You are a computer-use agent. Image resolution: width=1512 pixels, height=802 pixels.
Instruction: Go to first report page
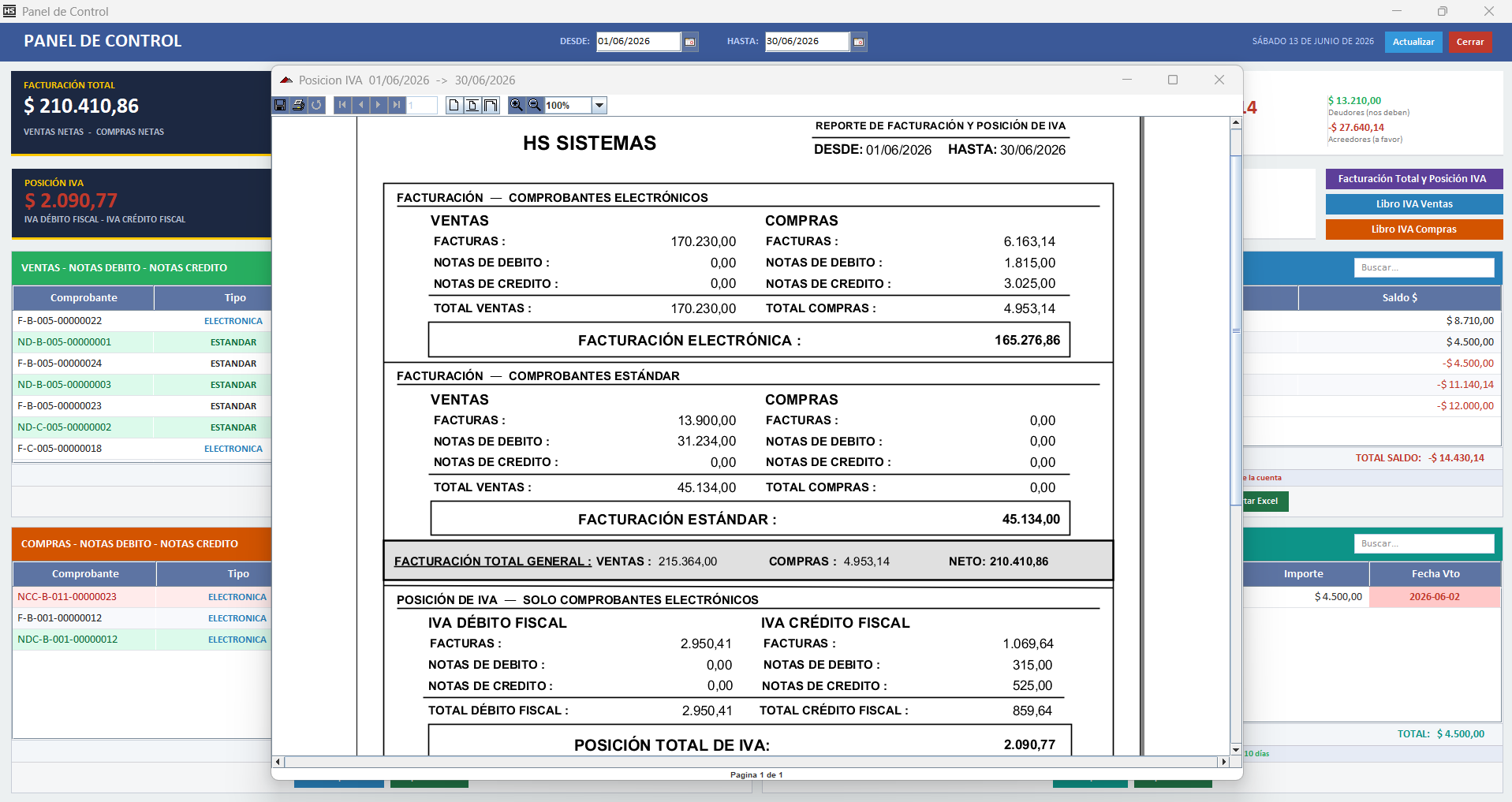pos(342,105)
